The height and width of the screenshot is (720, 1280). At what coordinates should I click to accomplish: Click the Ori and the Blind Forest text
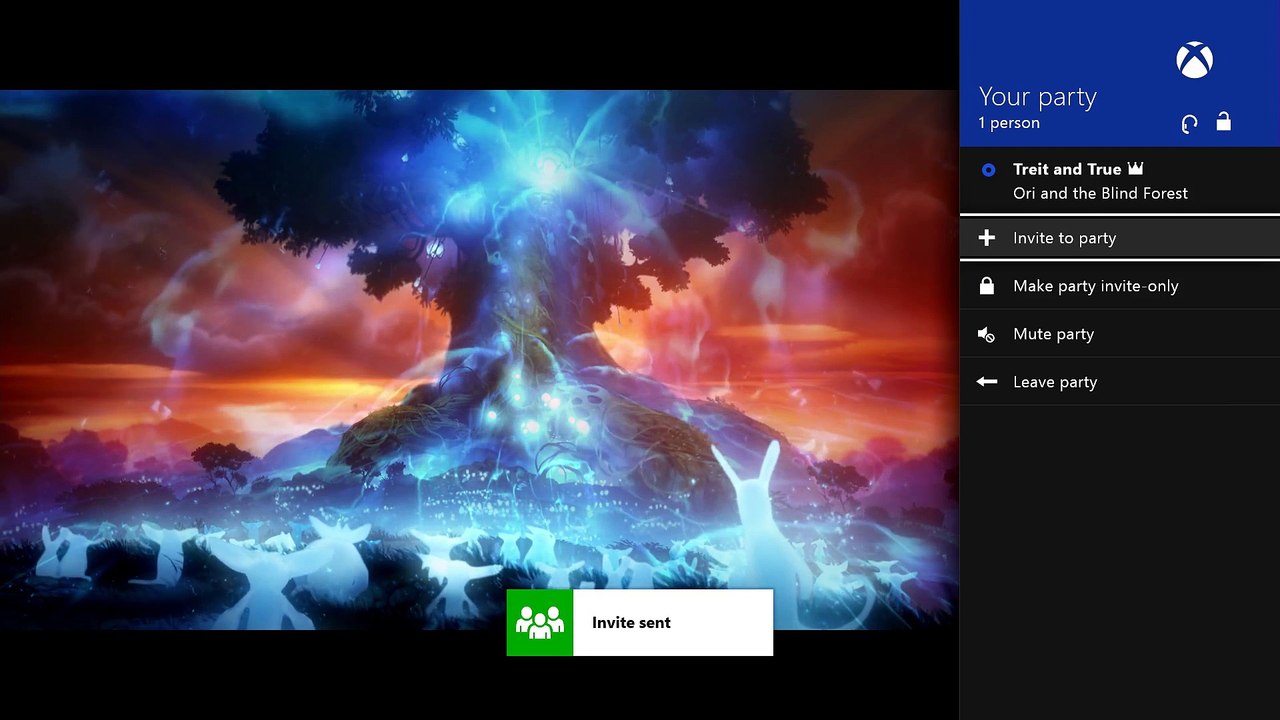click(x=1100, y=194)
